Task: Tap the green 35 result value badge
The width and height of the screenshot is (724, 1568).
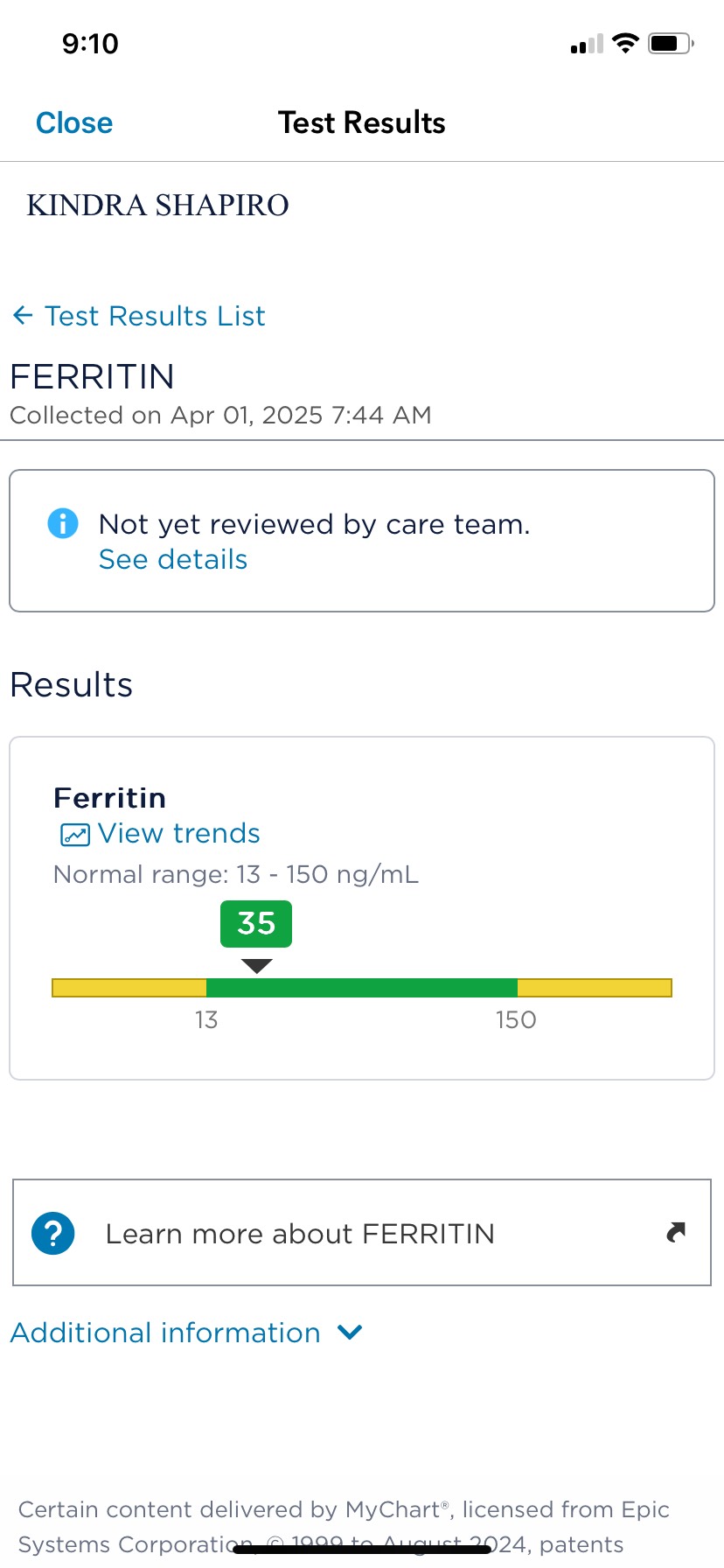Action: (x=256, y=924)
